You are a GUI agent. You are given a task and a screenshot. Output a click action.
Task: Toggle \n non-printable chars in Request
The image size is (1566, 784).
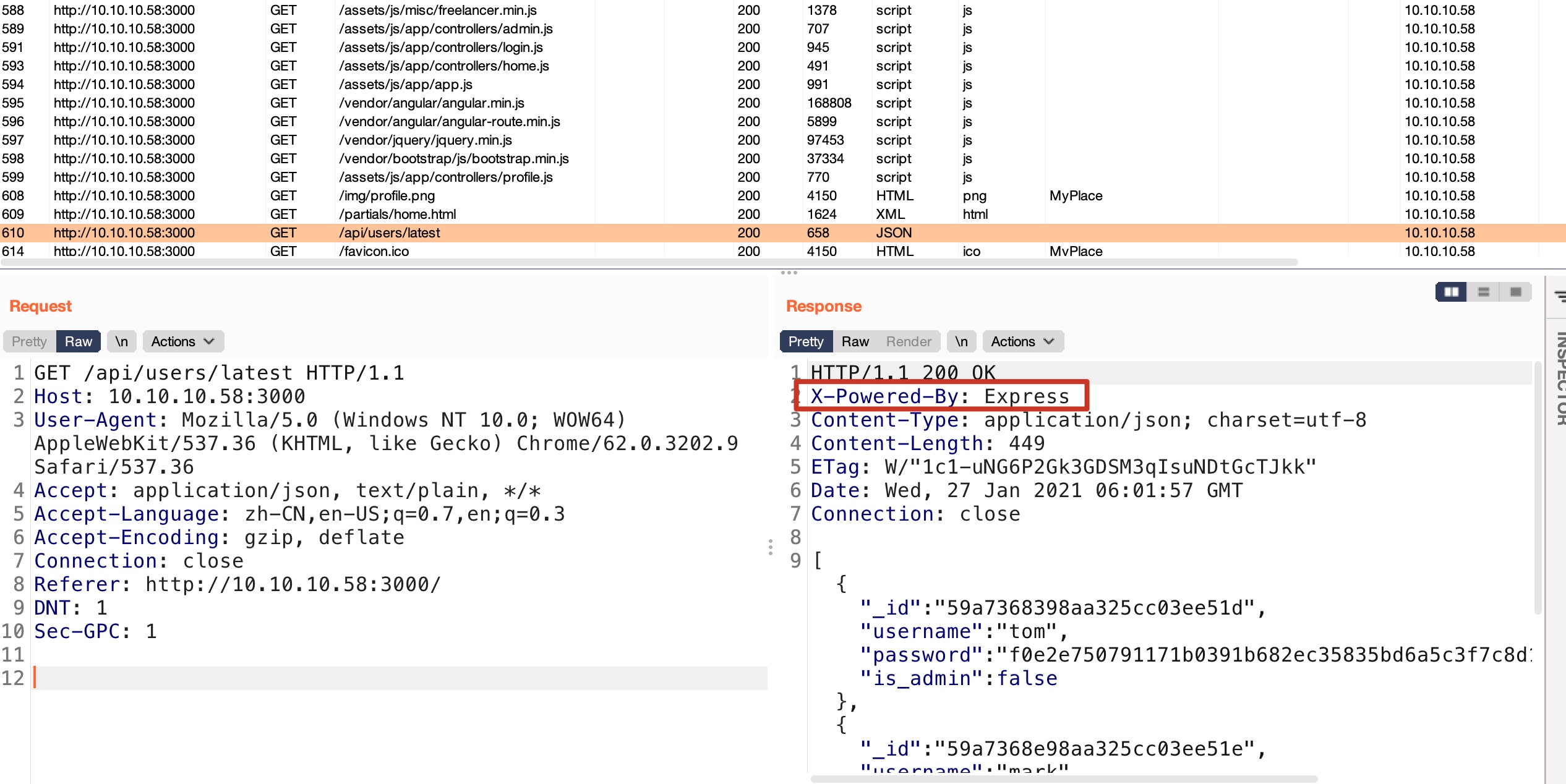(121, 341)
